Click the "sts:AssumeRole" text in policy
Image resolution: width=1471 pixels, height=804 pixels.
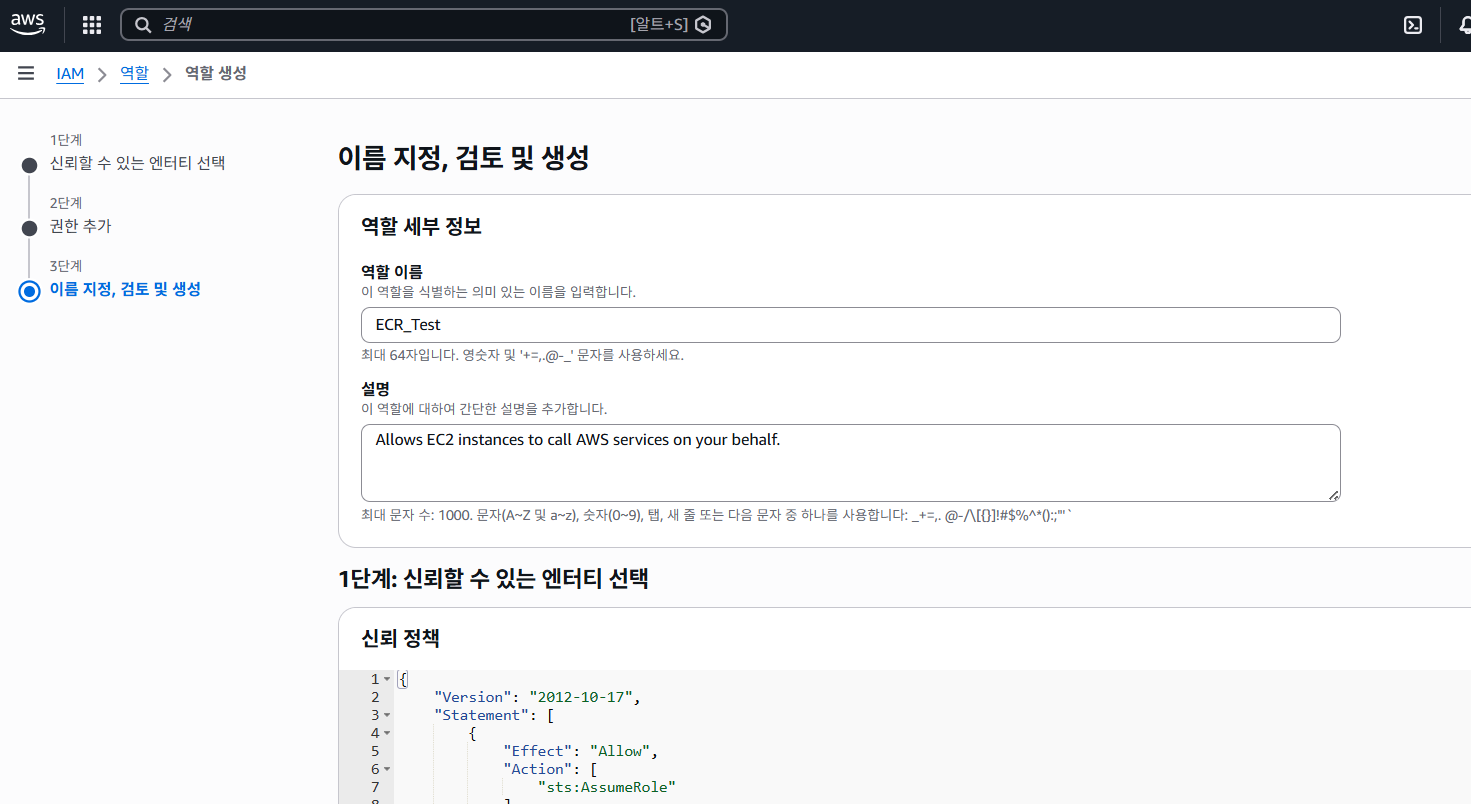point(607,787)
